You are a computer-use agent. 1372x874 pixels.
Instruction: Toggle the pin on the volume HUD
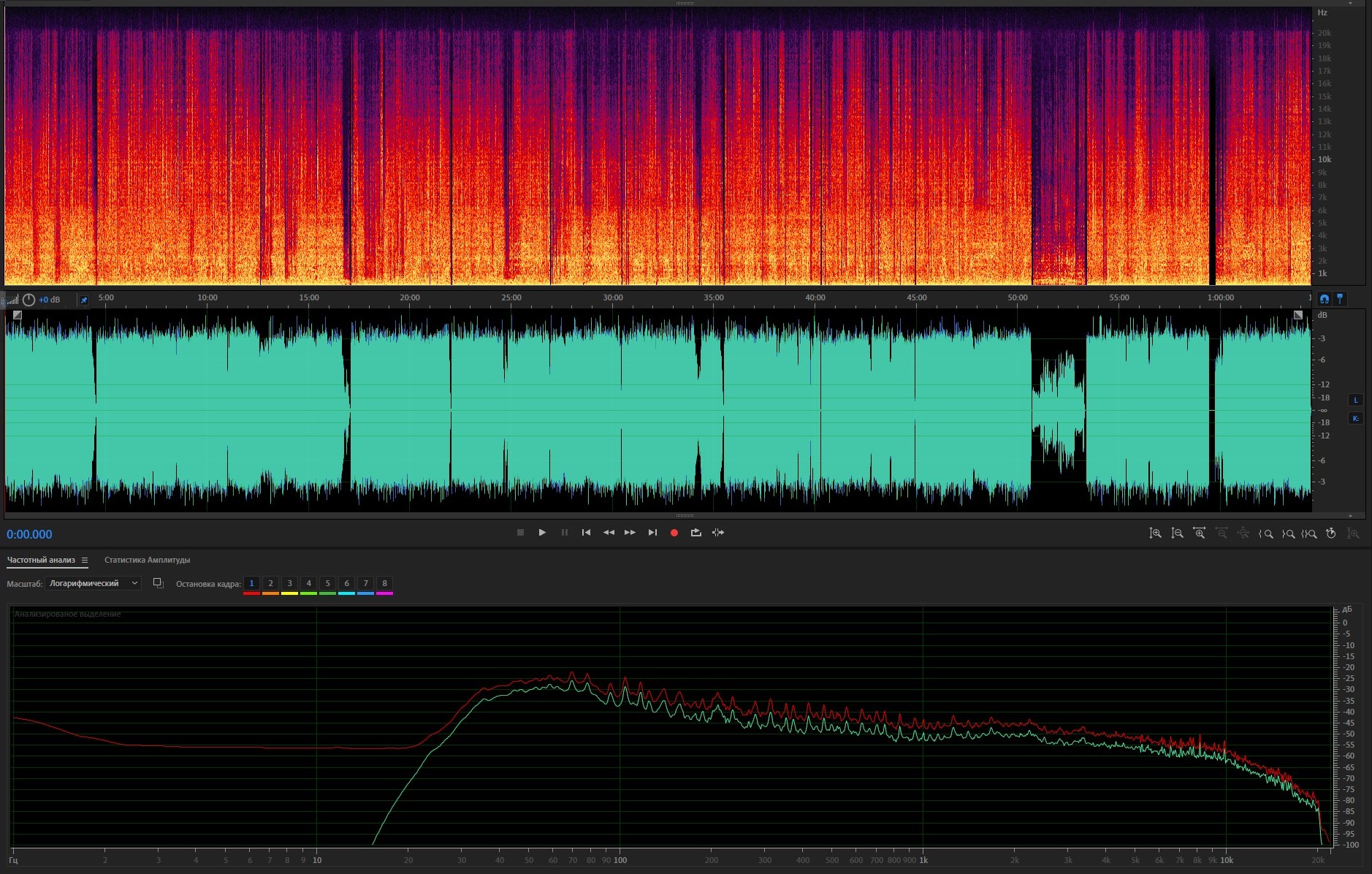coord(83,300)
